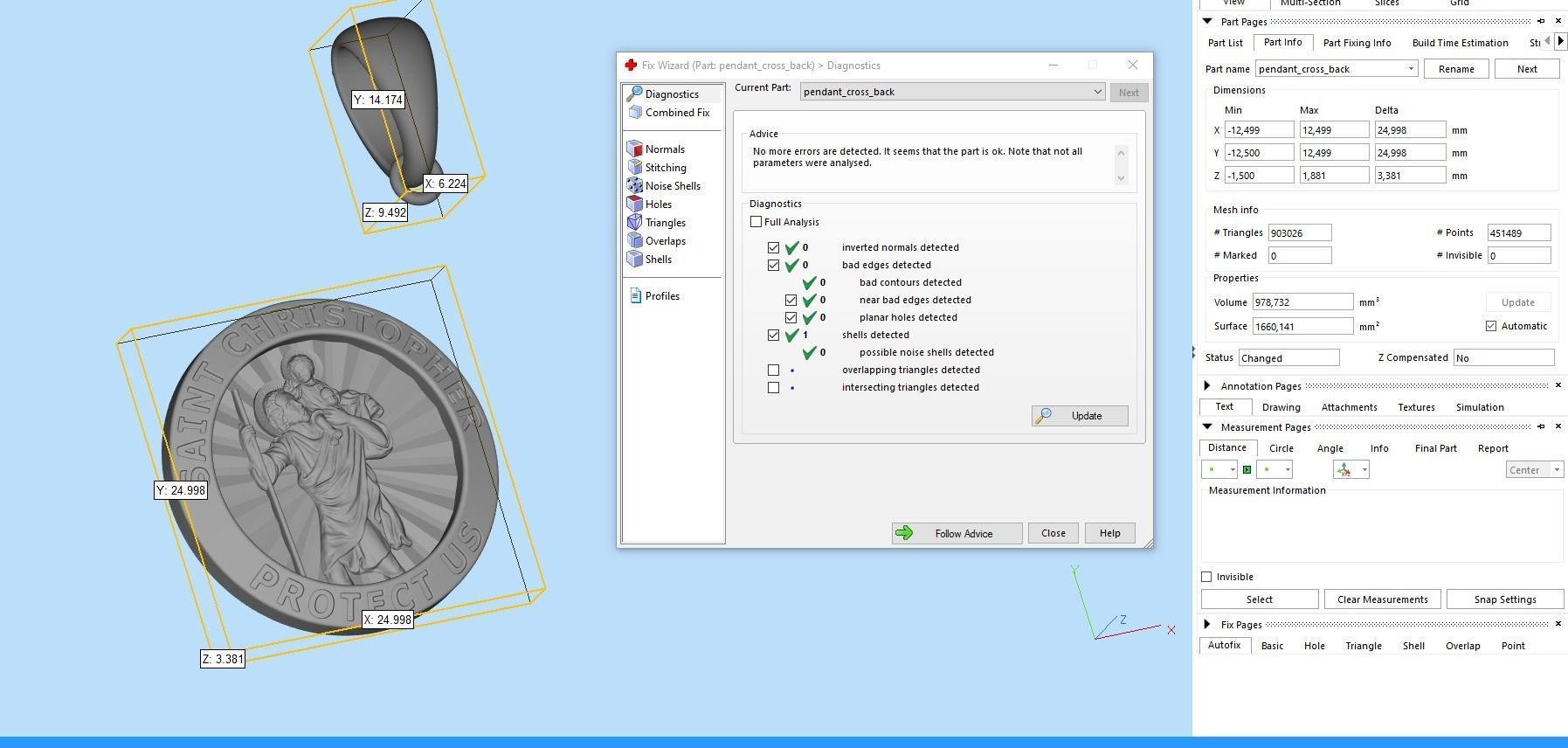Click the Triangles count field
The image size is (1568, 748).
1300,232
